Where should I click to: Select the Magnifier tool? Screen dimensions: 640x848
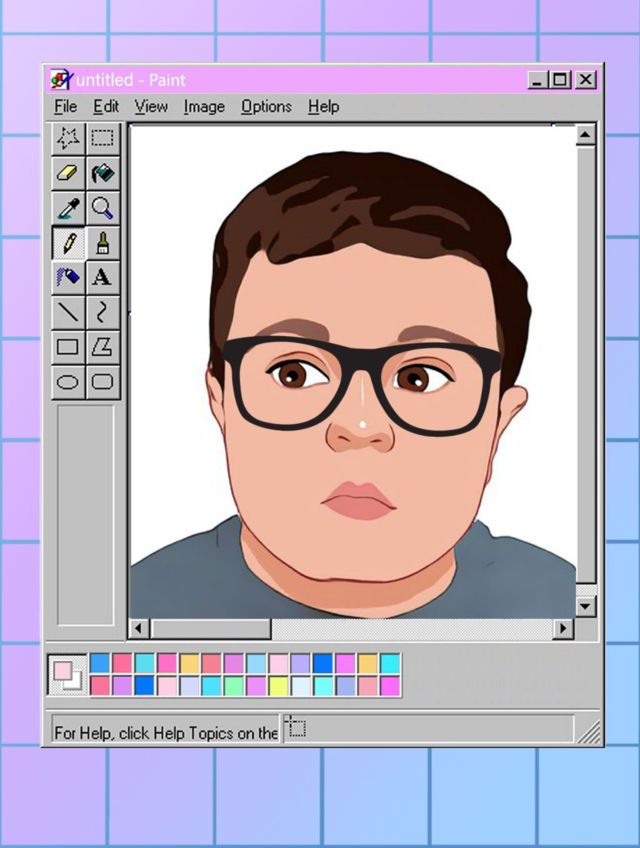[x=102, y=208]
